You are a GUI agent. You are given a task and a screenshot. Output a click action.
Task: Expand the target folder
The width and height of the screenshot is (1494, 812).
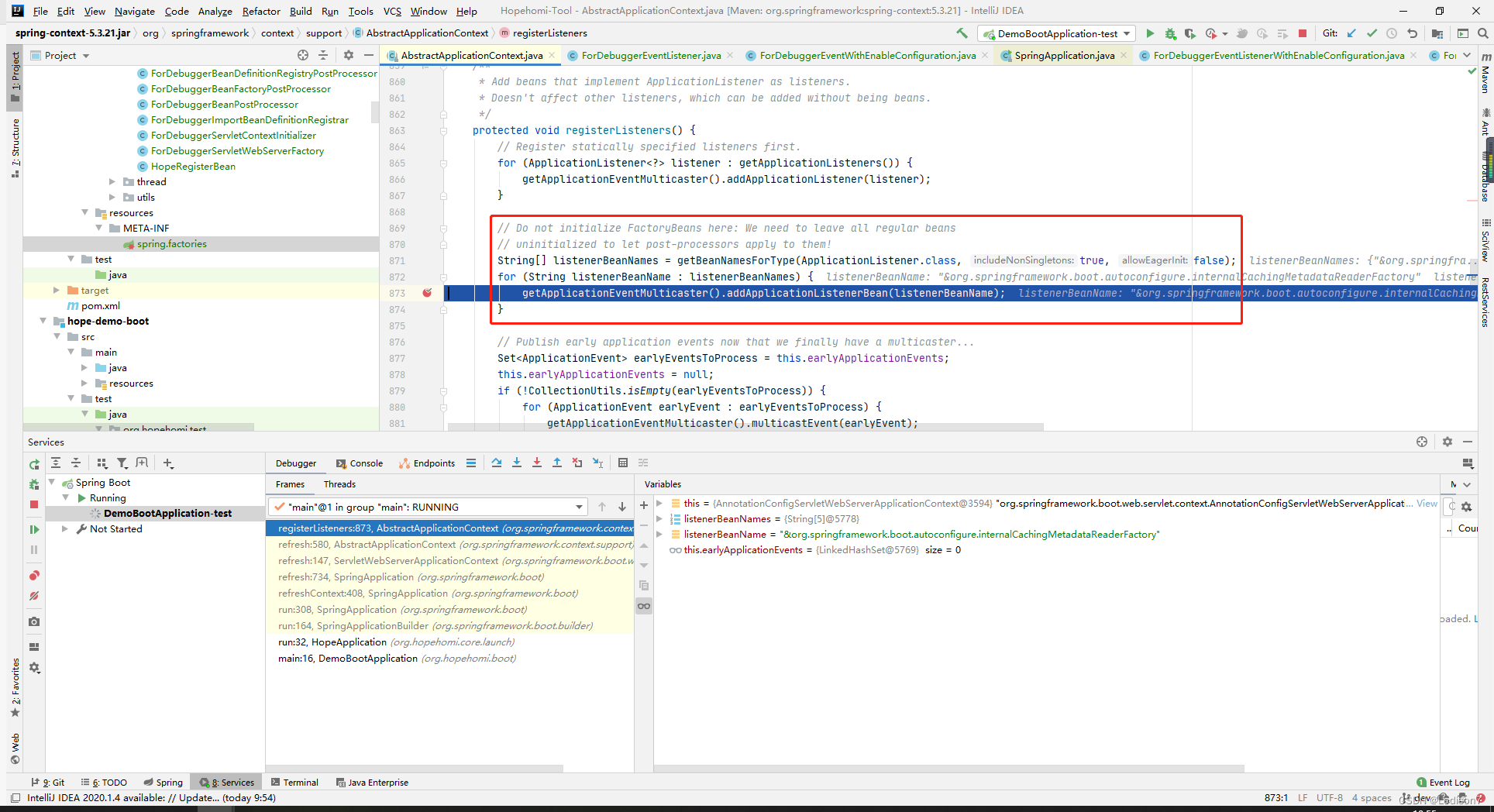[x=57, y=290]
